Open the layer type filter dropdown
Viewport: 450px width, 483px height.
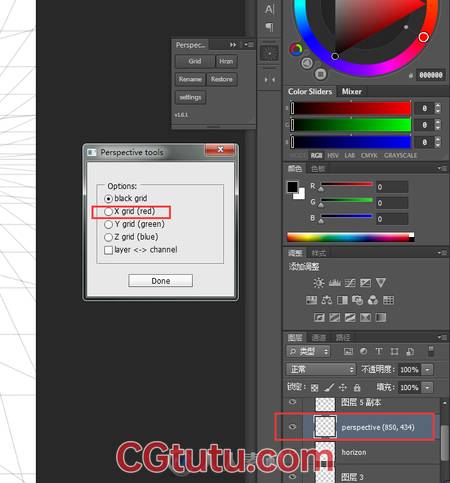[x=308, y=351]
